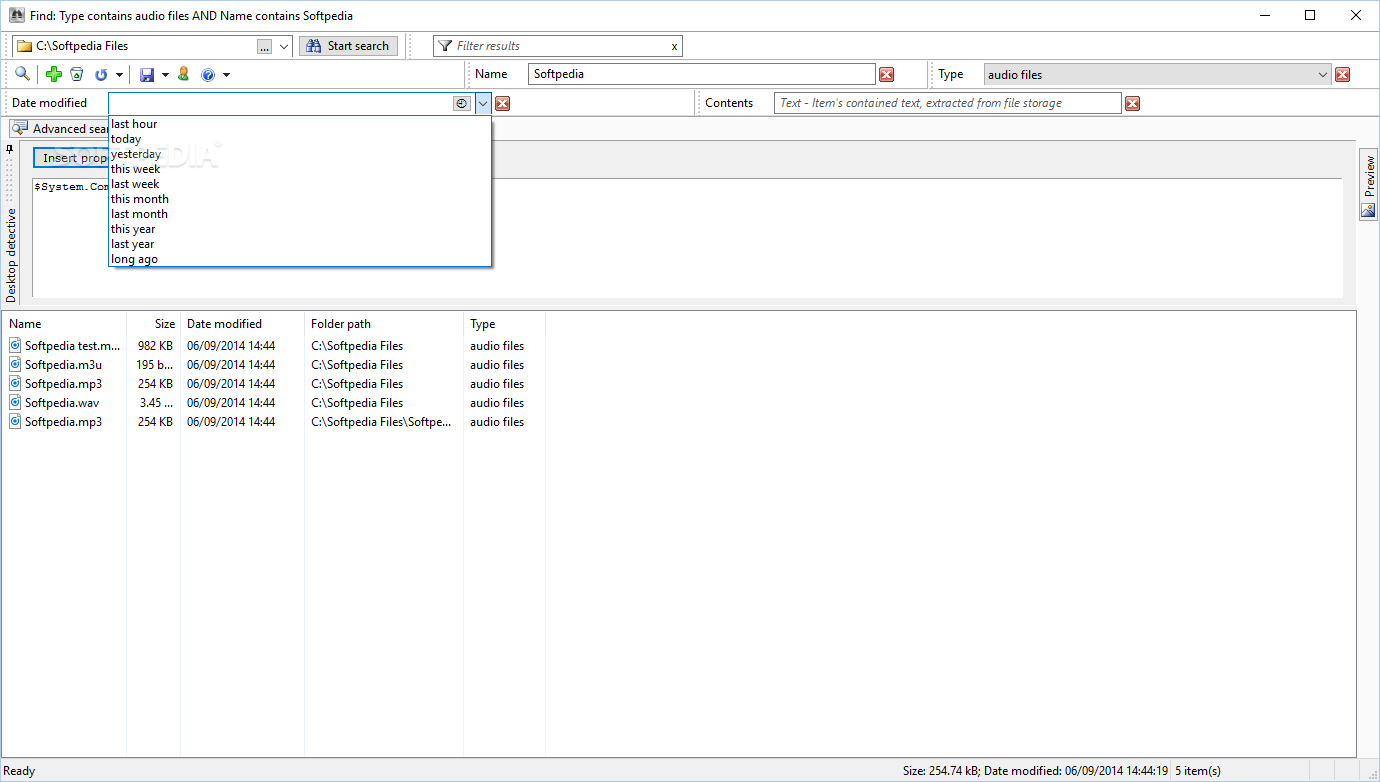1380x782 pixels.
Task: Click the Advanced search button
Action: point(60,129)
